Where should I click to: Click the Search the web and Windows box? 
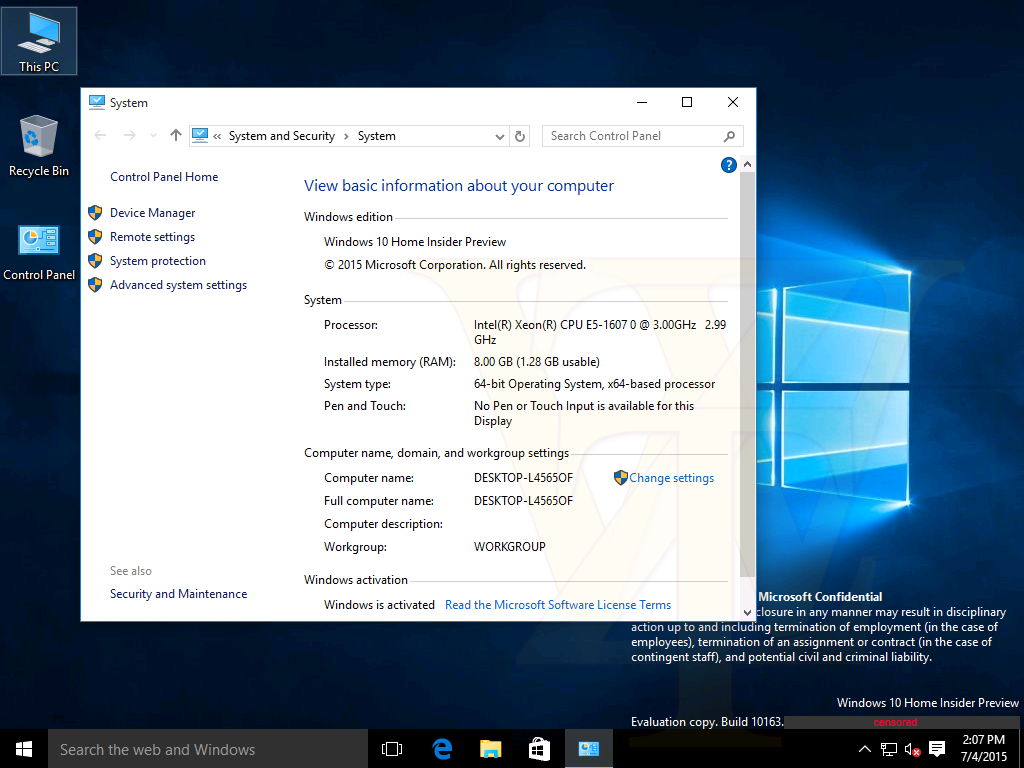(x=208, y=749)
